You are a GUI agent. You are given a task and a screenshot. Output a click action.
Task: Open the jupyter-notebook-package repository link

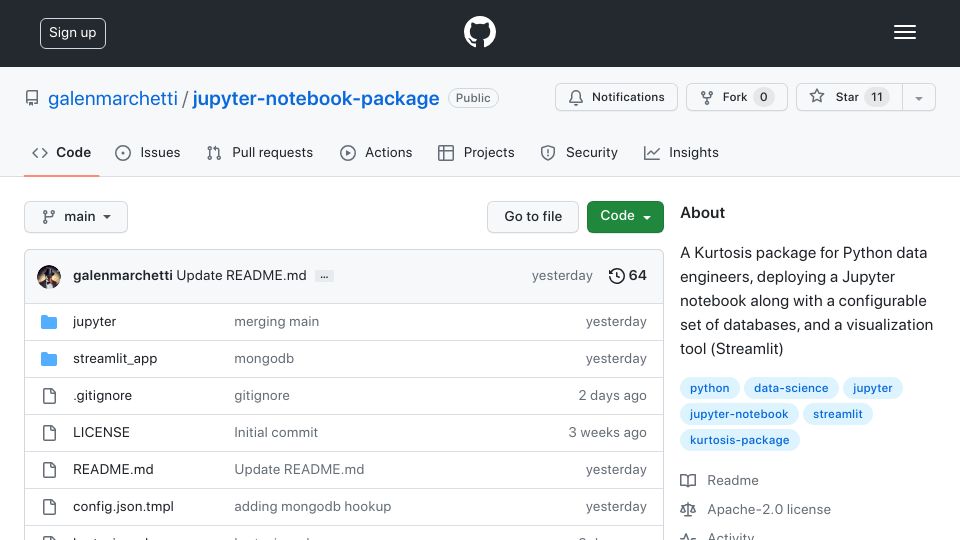[316, 98]
